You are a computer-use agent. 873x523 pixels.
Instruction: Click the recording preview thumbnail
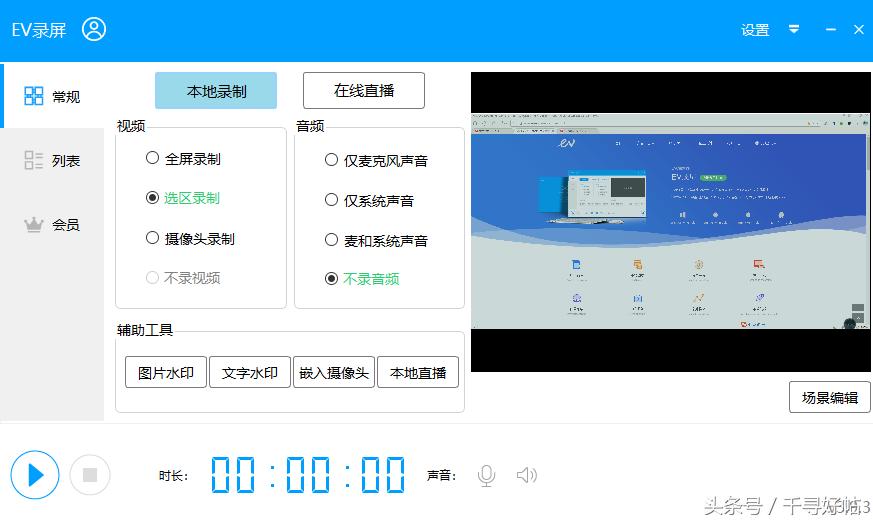pyautogui.click(x=670, y=222)
